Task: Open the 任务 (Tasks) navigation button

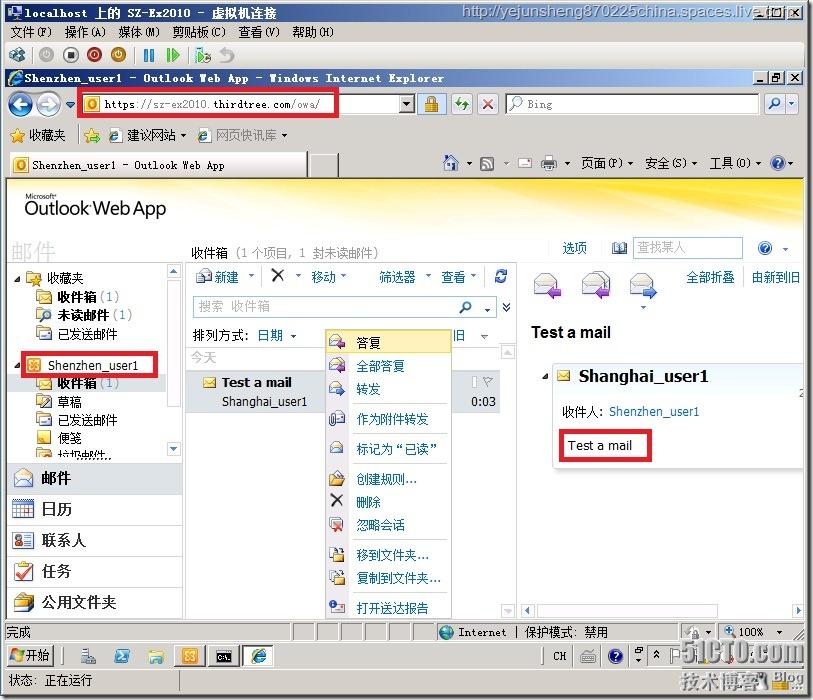Action: 95,571
